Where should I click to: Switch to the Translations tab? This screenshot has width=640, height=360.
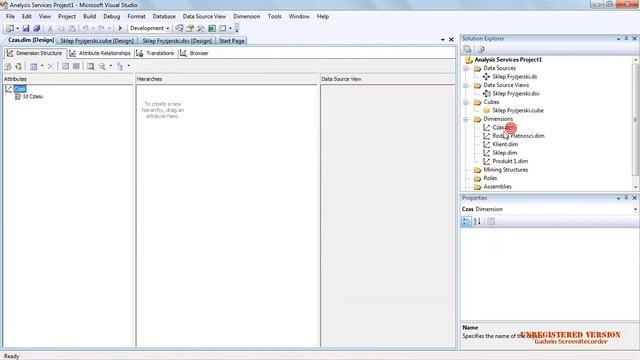[x=155, y=53]
